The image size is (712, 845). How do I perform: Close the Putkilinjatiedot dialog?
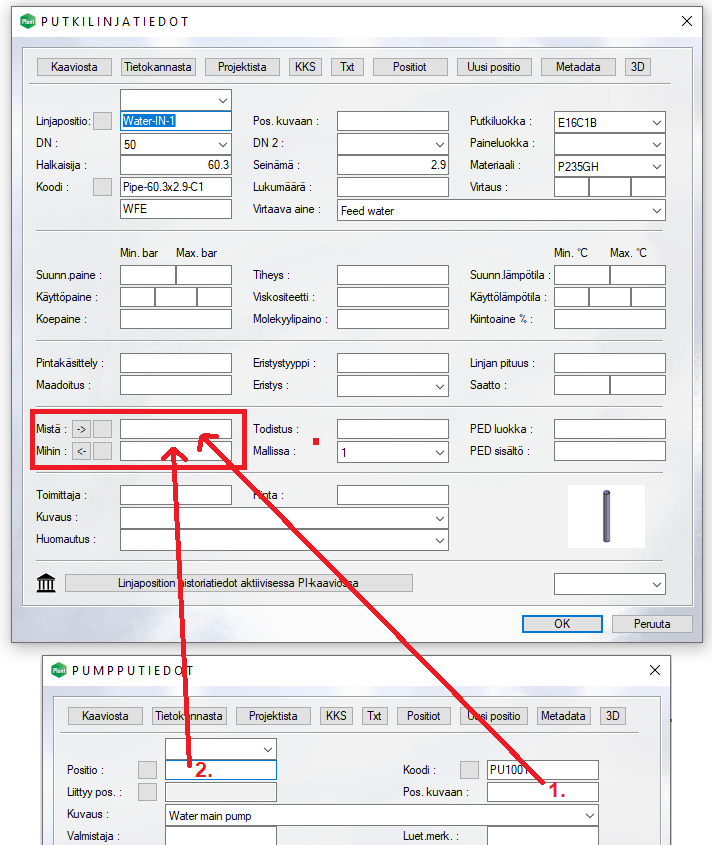[687, 21]
